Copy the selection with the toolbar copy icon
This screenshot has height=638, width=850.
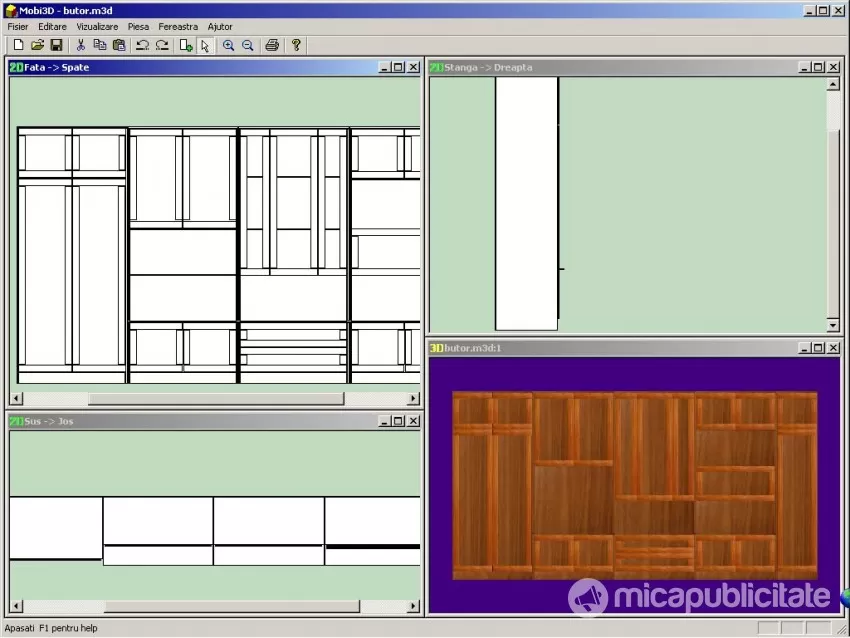100,45
